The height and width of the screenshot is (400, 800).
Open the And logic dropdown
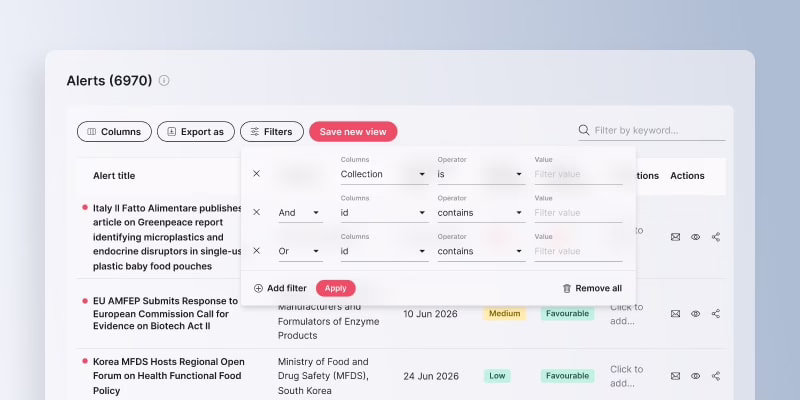tap(301, 213)
